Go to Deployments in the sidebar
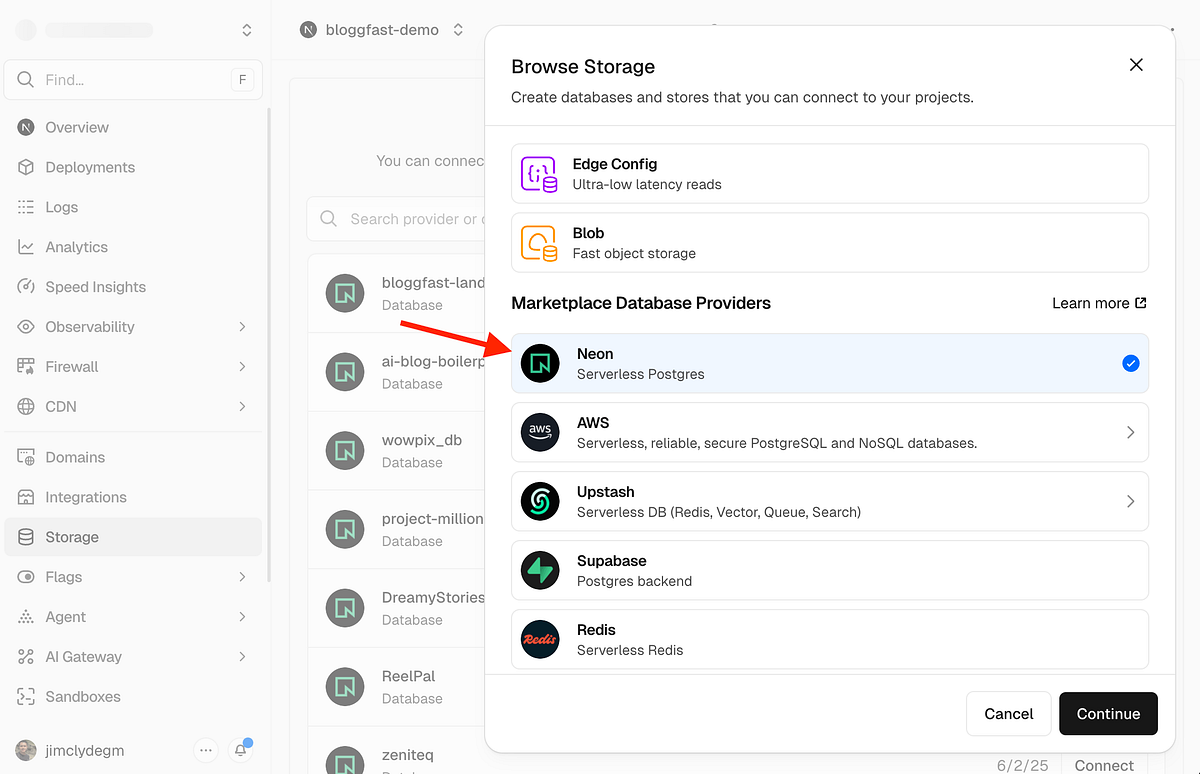Viewport: 1200px width, 774px height. pyautogui.click(x=133, y=167)
